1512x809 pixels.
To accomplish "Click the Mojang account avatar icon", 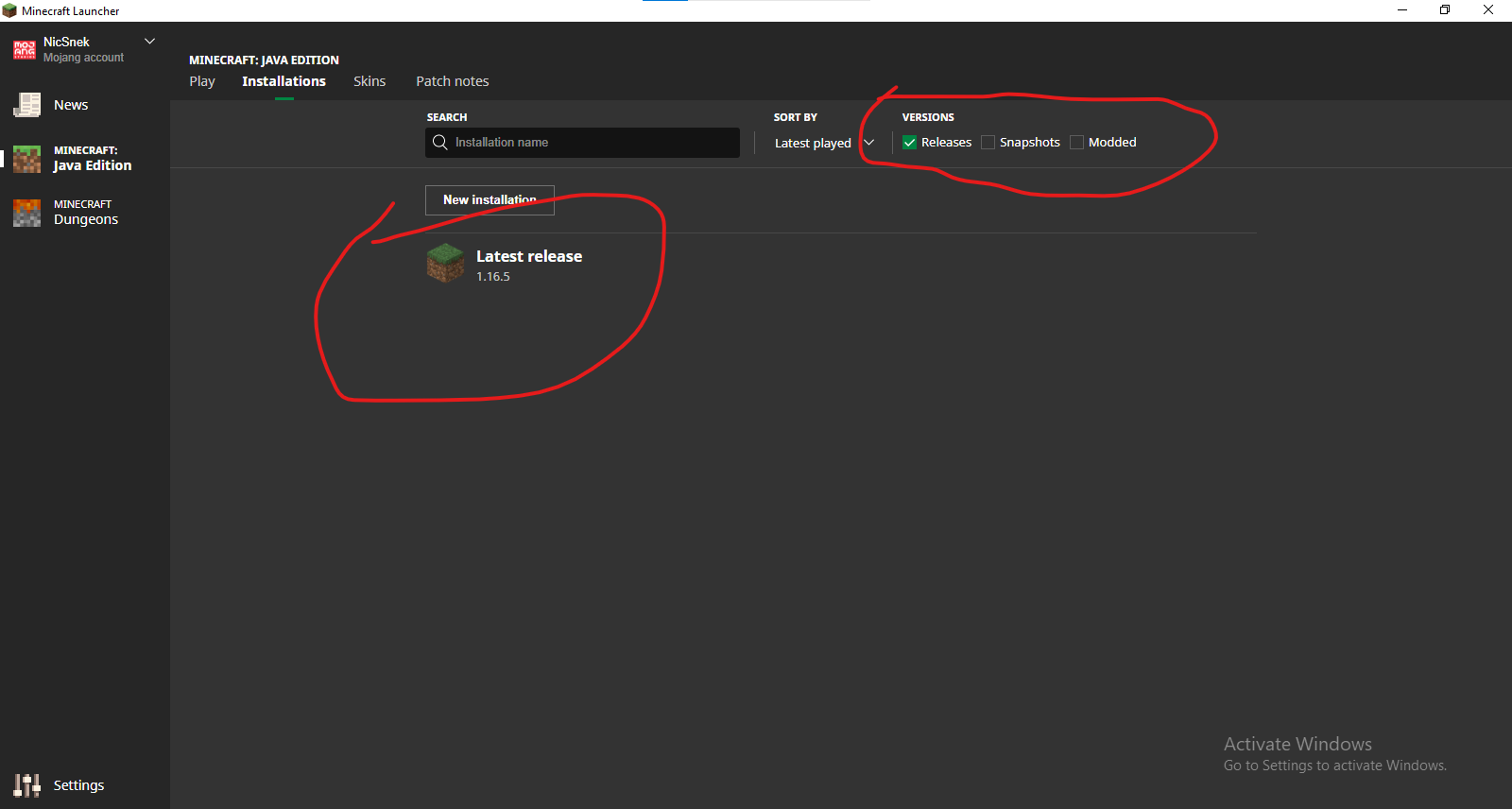I will [25, 49].
